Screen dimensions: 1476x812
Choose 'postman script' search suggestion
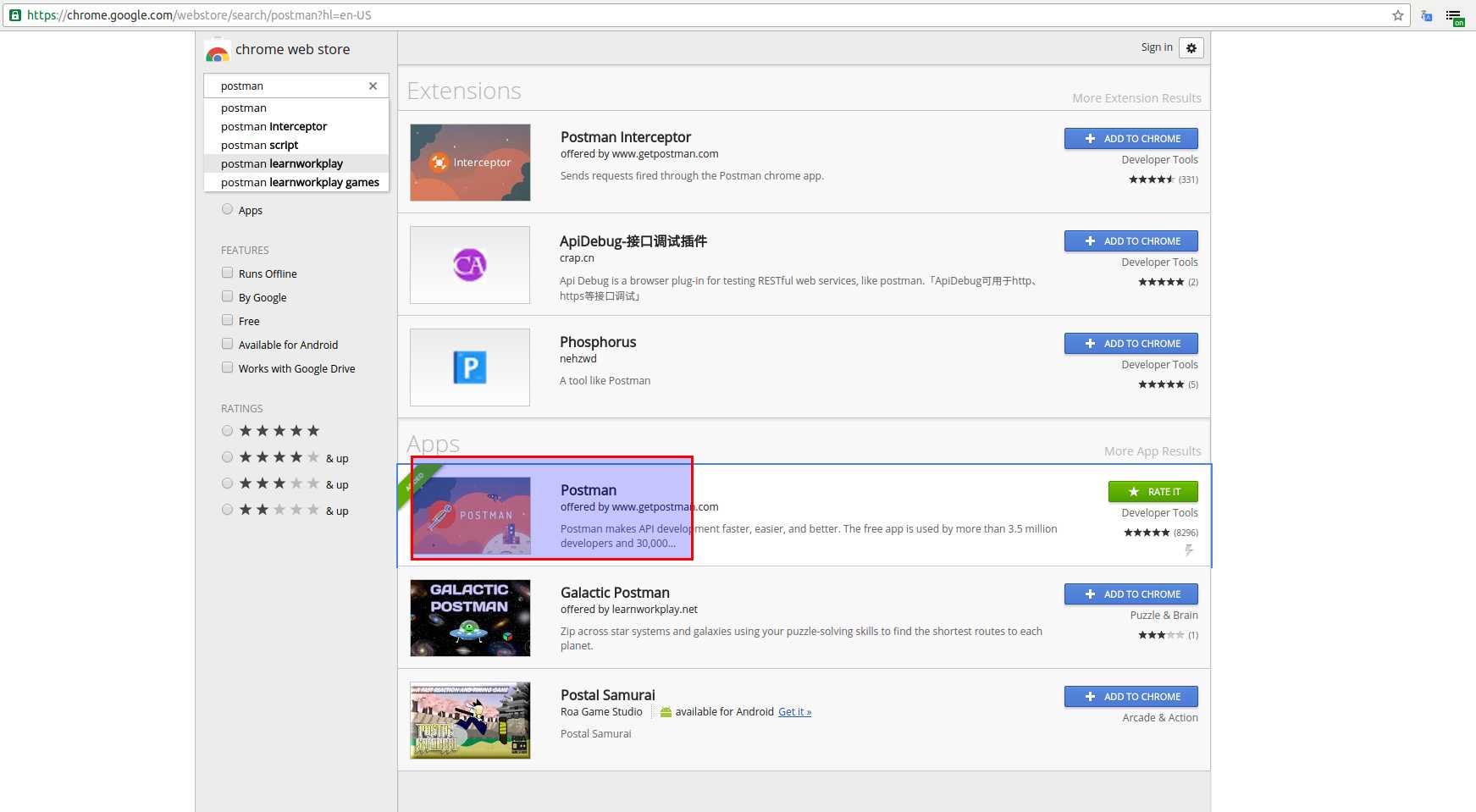tap(296, 145)
